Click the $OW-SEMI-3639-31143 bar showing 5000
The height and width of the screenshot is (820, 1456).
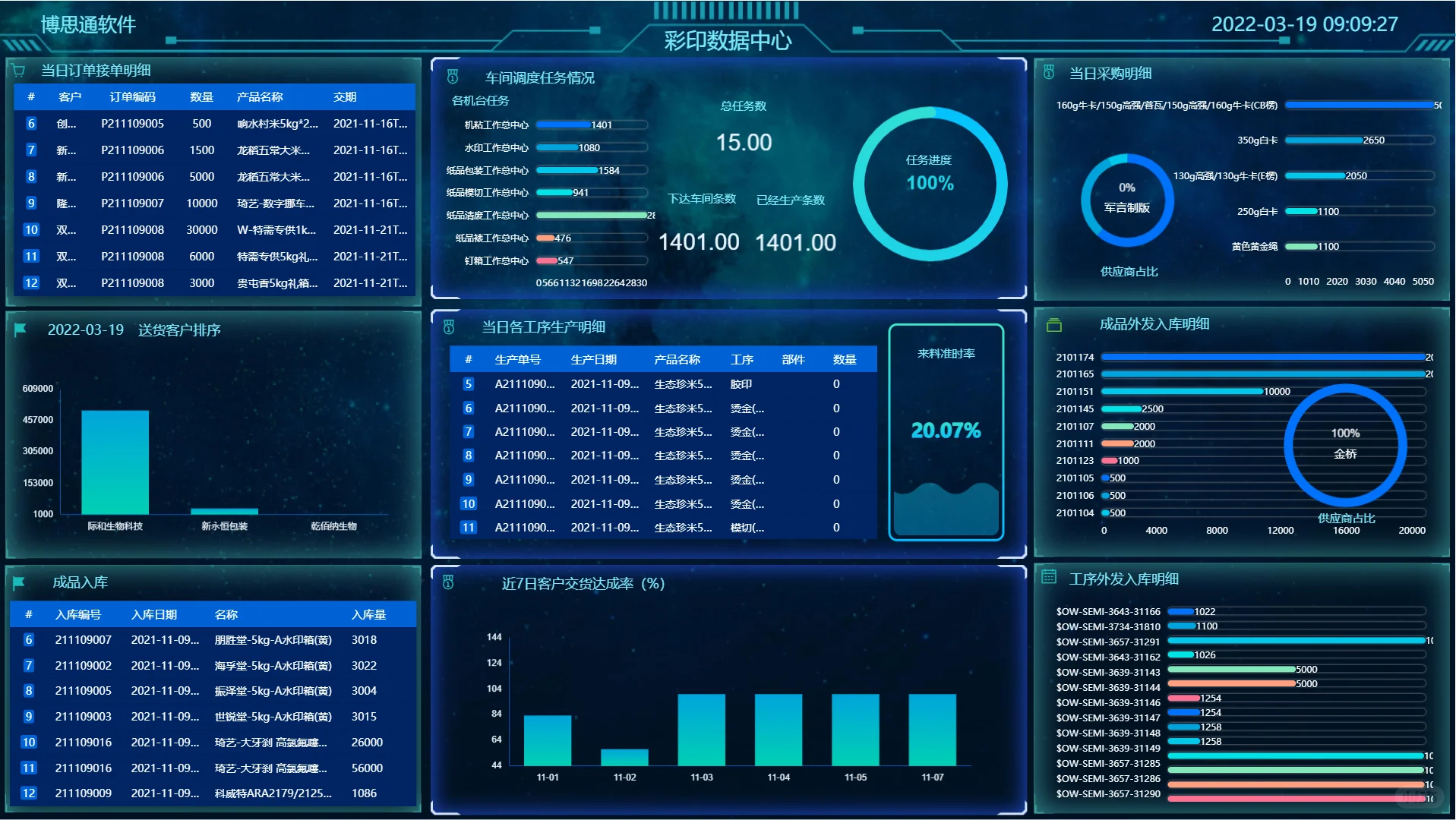pos(1231,670)
